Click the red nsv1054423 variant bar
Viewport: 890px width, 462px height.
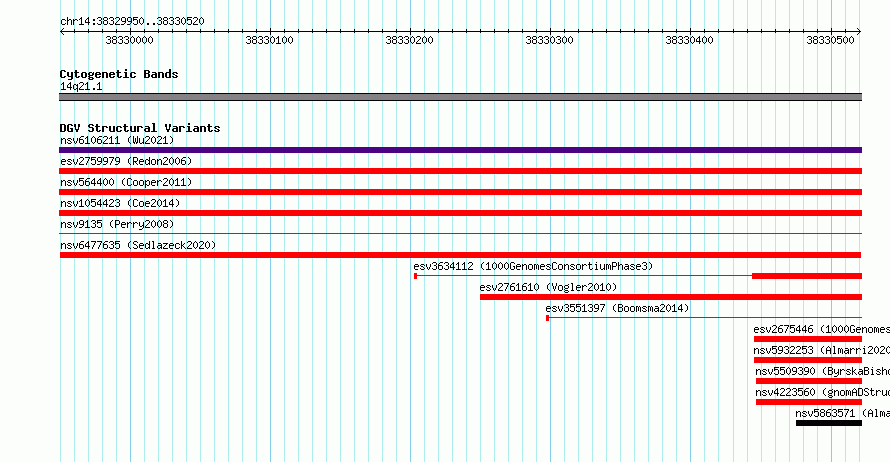460,213
